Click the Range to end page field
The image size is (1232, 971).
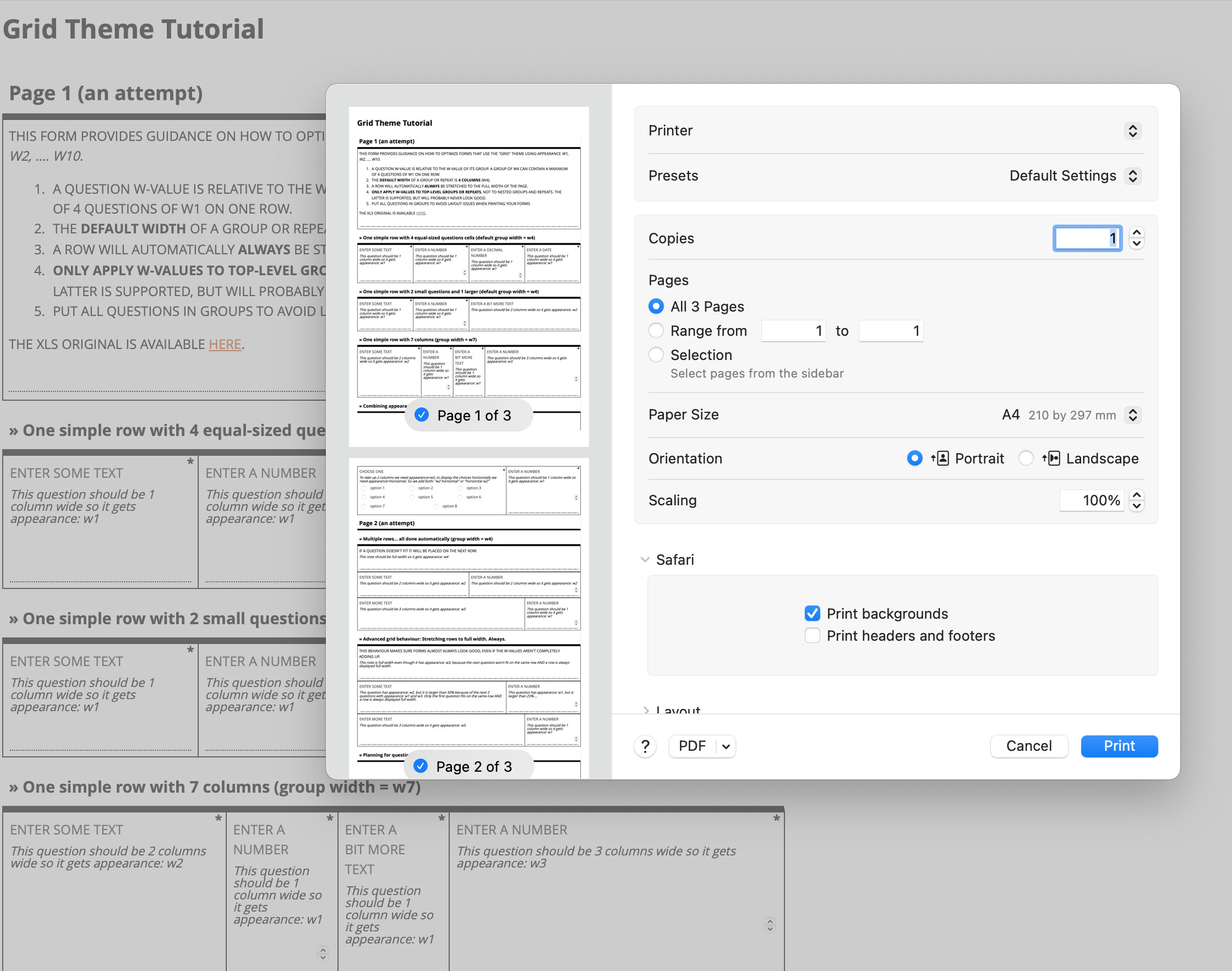point(890,331)
